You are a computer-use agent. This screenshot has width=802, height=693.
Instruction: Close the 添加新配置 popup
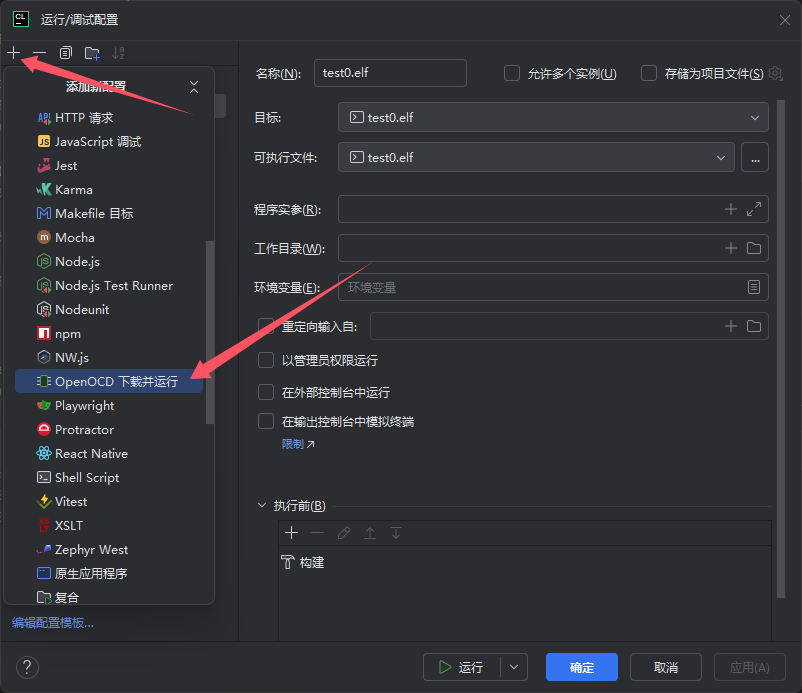tap(194, 87)
